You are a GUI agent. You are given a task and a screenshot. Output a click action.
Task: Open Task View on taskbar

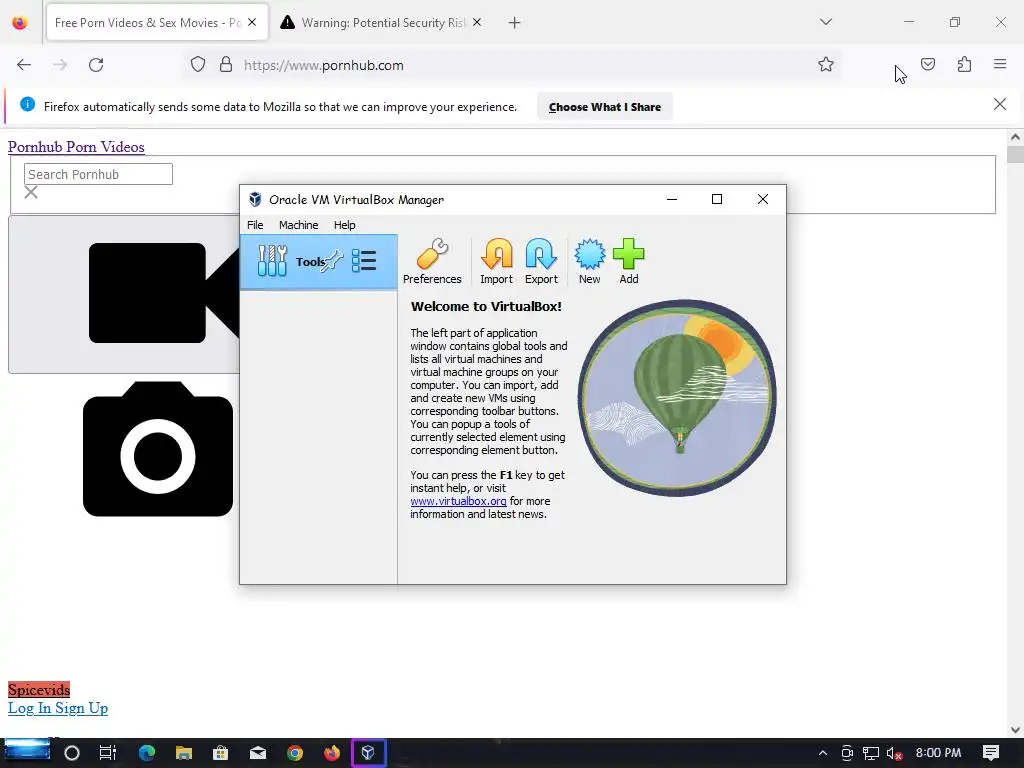108,753
